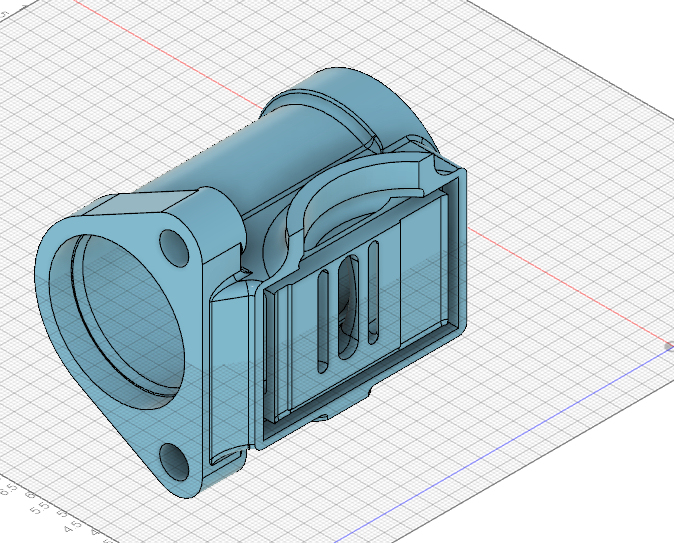Click the blue axis line
The width and height of the screenshot is (674, 543).
coord(503,445)
